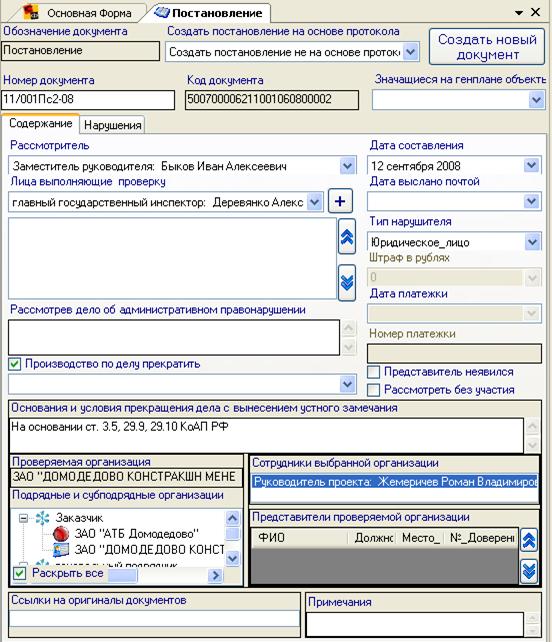Check Рассмотреть без участия
This screenshot has height=642, width=552.
click(x=373, y=390)
